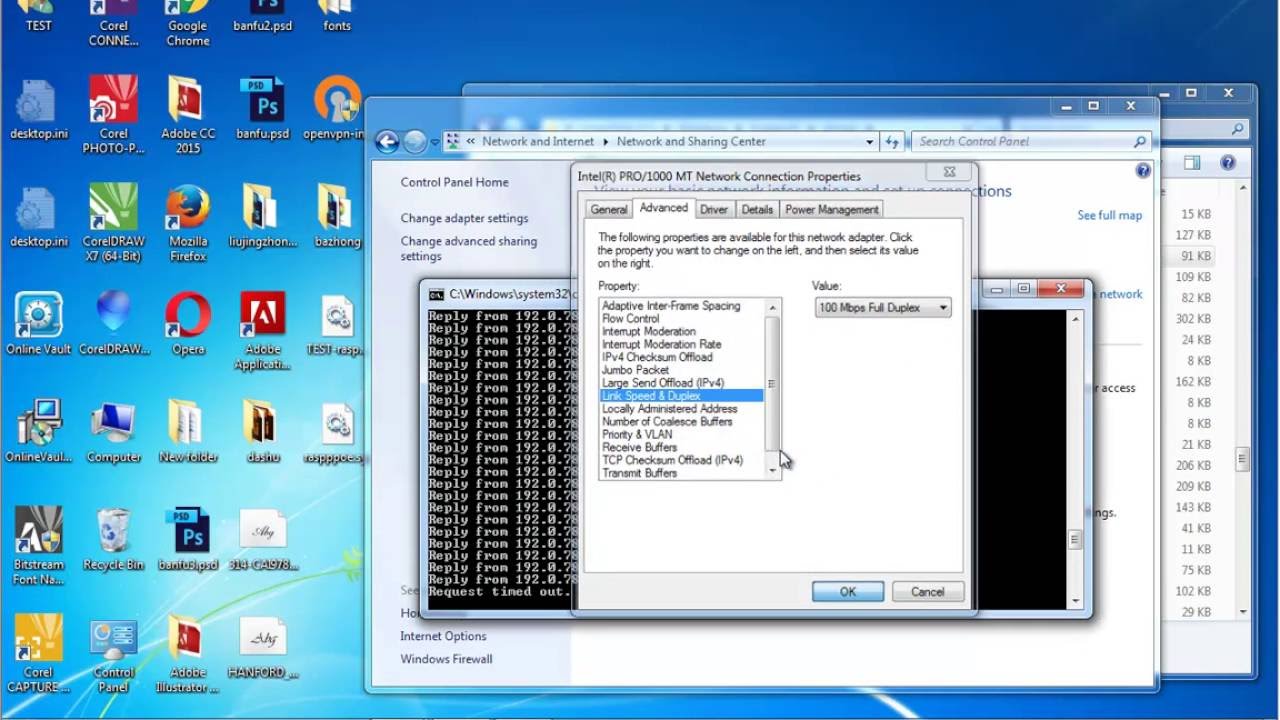
Task: Open the Power Management tab
Action: point(832,210)
